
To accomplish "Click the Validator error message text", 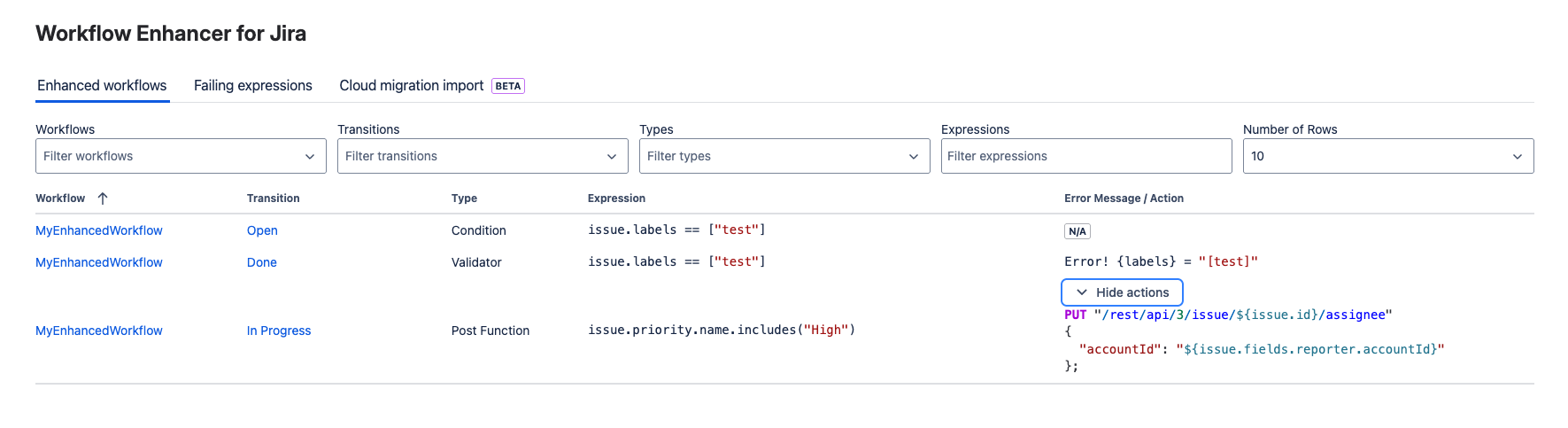I will [x=1160, y=261].
